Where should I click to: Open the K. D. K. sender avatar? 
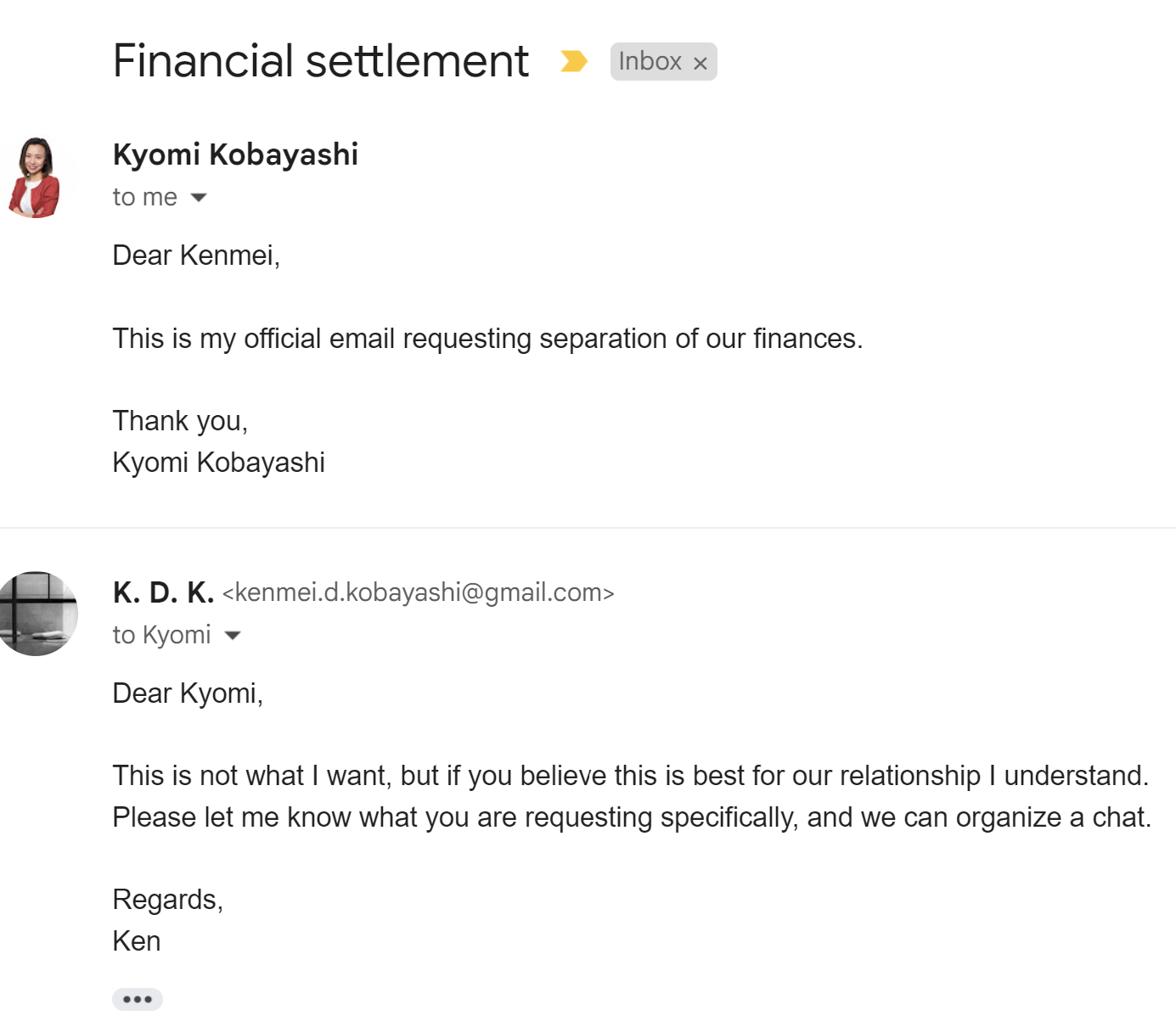pos(37,613)
